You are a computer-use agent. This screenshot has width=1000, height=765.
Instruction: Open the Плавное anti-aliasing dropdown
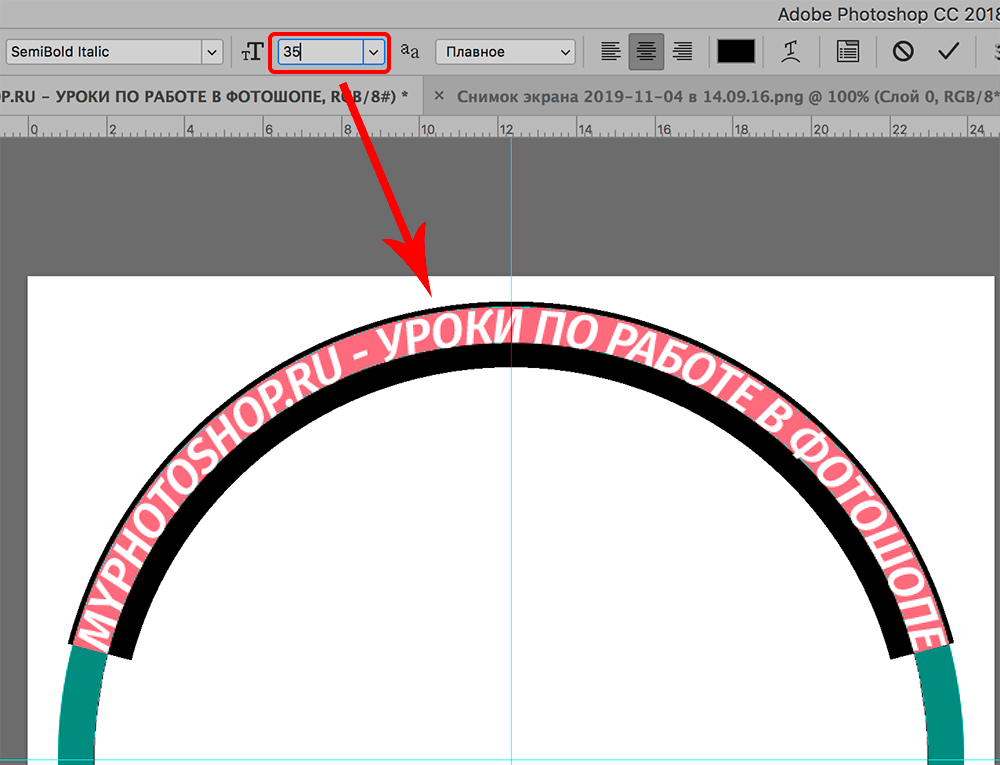coord(506,52)
